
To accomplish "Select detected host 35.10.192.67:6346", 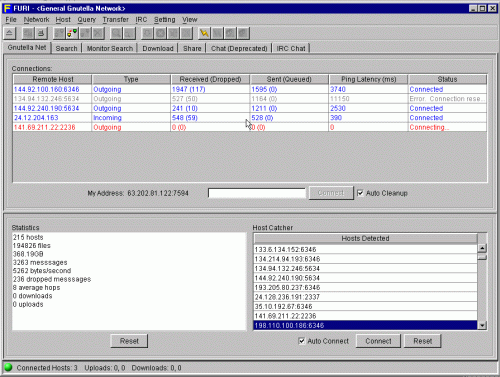I will coord(365,306).
